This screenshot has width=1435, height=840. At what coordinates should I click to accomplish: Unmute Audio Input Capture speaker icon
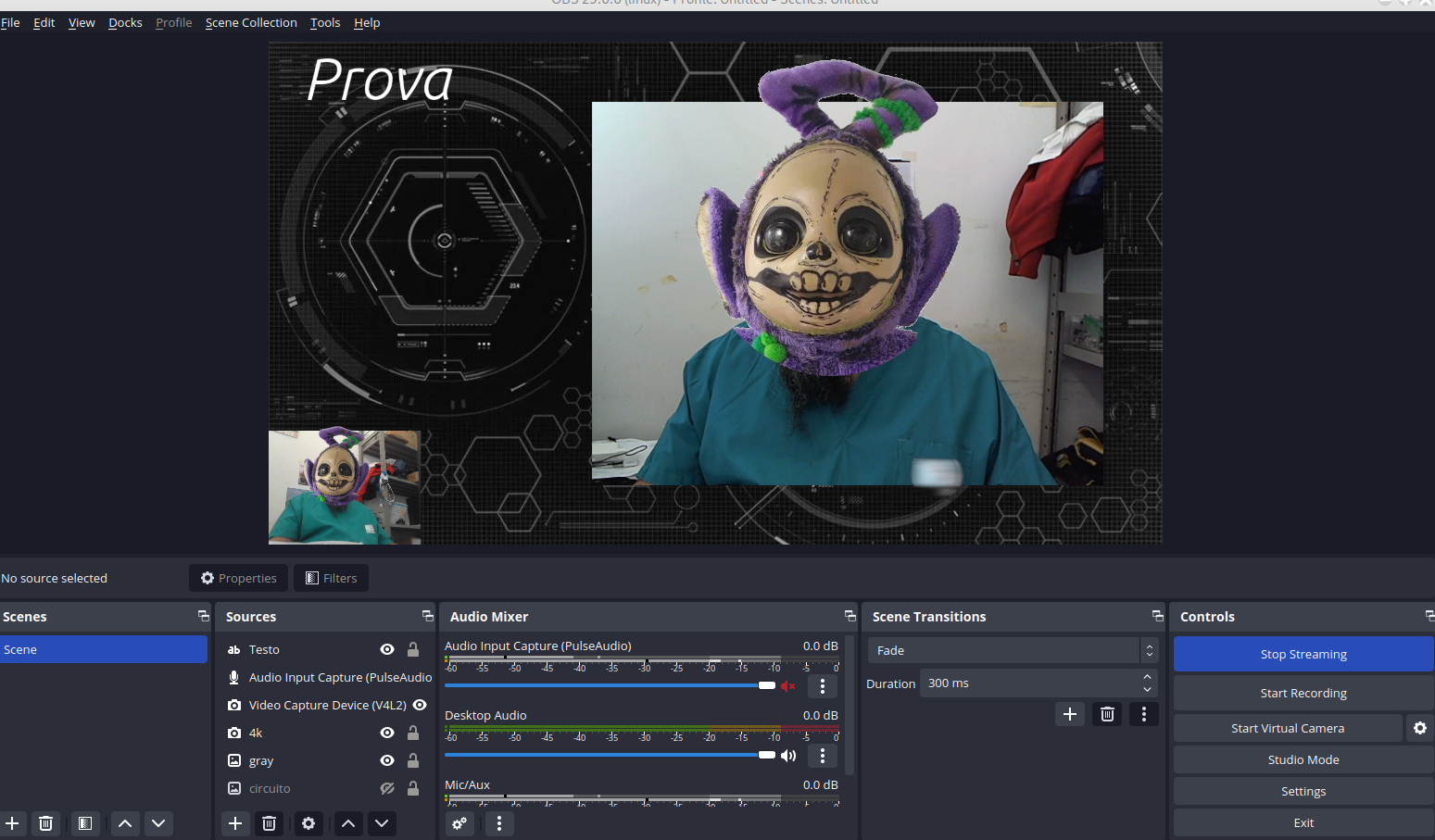788,686
